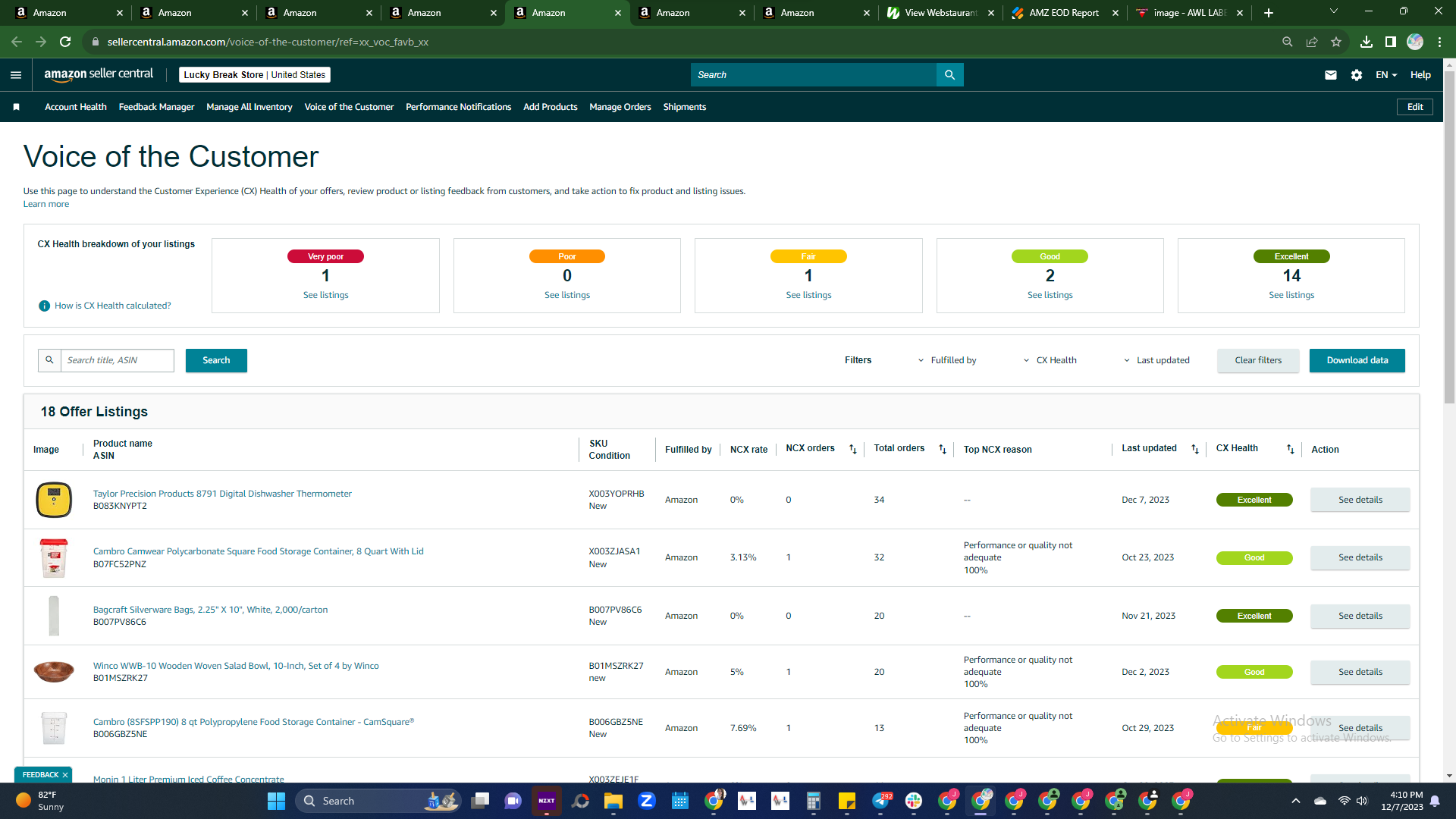Click the Download data button
Screen dimensions: 1456x819
(1357, 360)
